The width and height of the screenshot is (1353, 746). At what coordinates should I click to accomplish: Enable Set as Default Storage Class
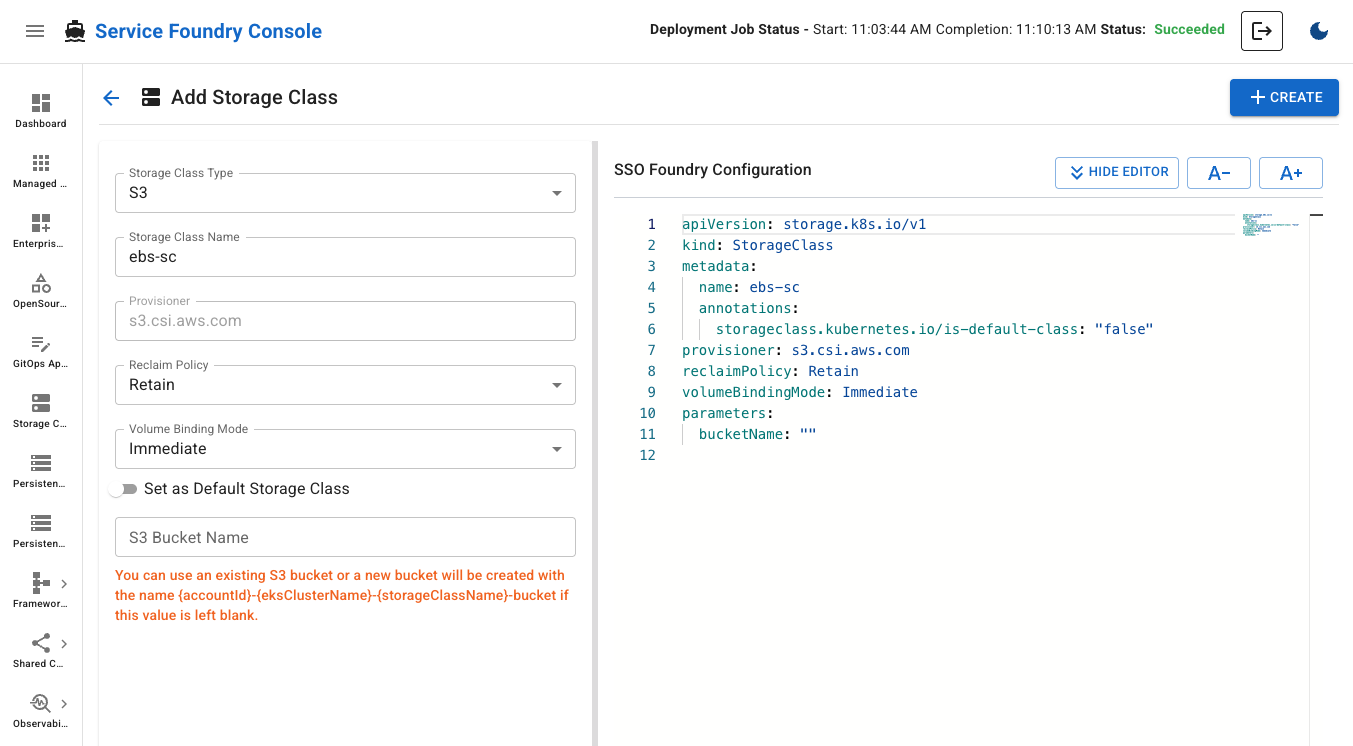click(124, 489)
